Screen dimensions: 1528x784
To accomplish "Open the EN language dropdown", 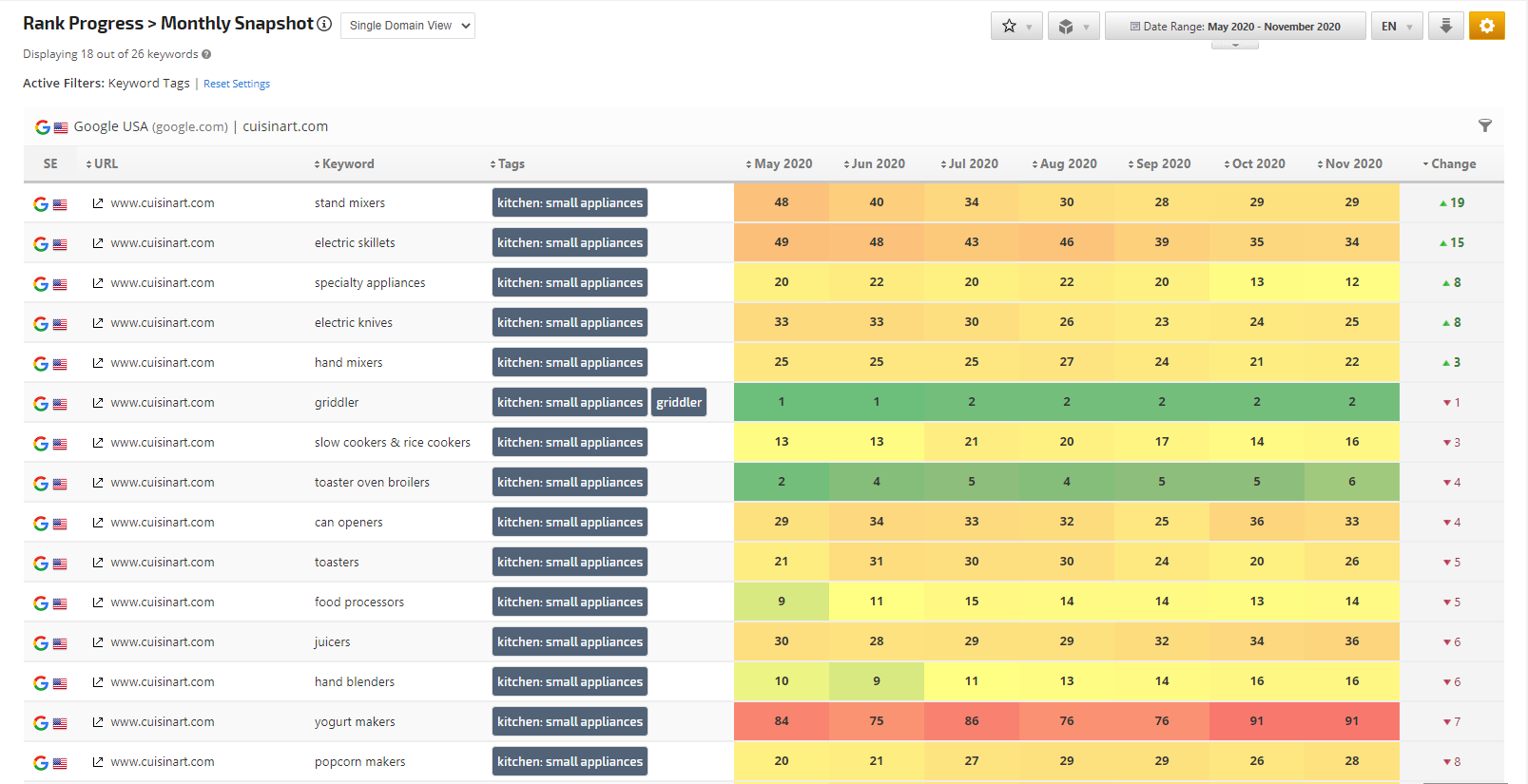I will [x=1396, y=26].
